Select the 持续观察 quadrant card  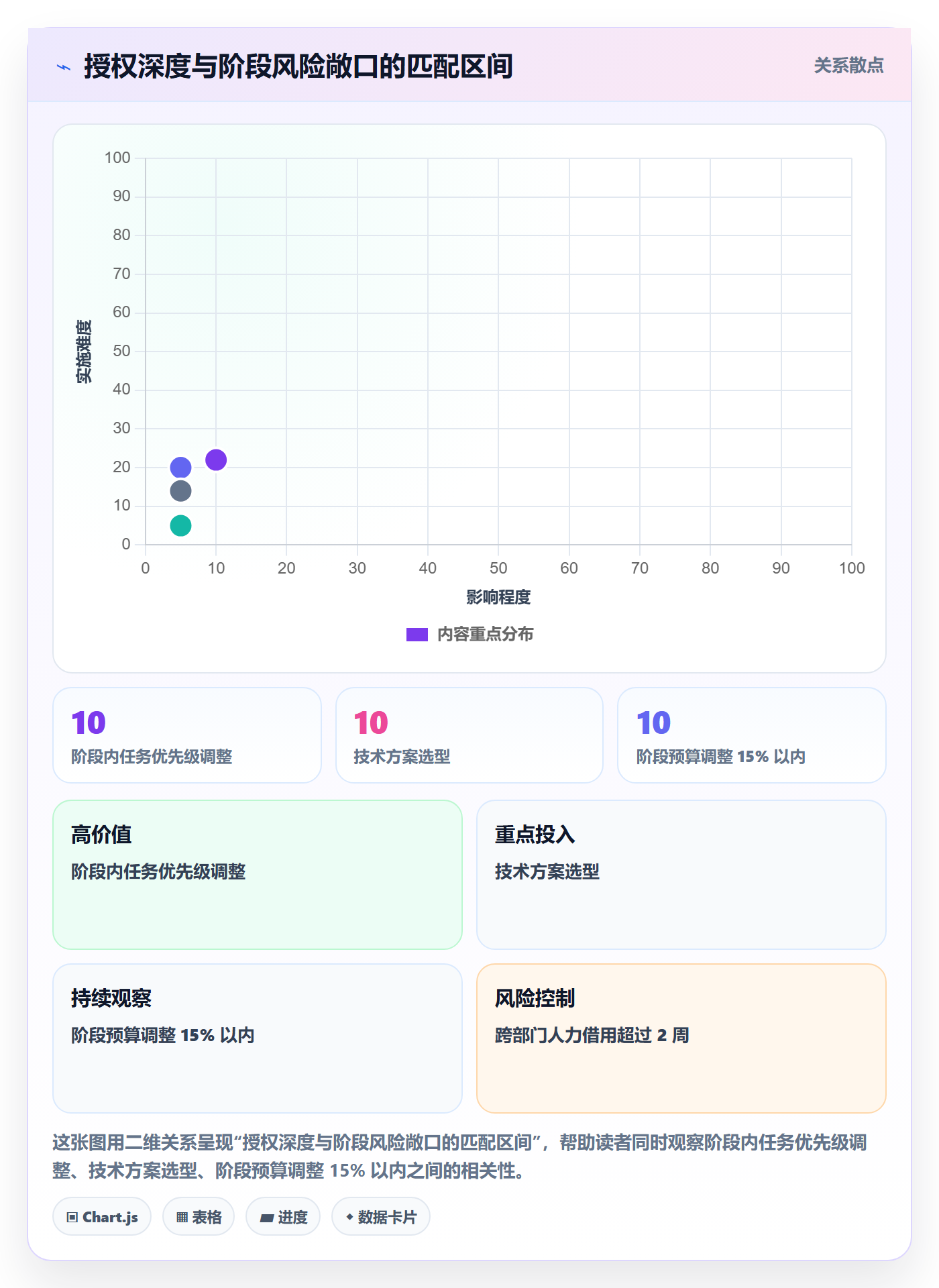coord(258,1038)
